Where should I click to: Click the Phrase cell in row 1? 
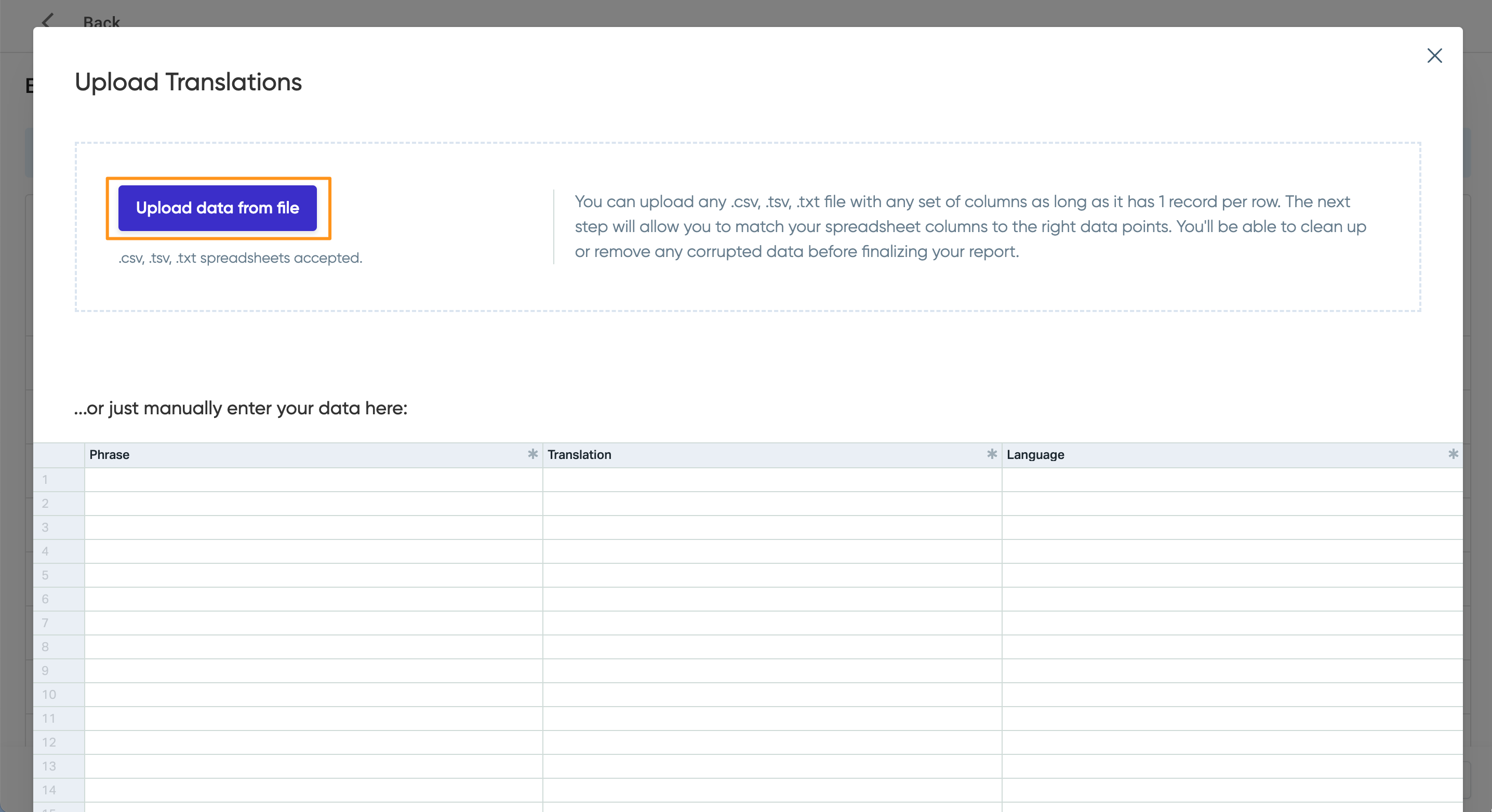click(x=313, y=480)
